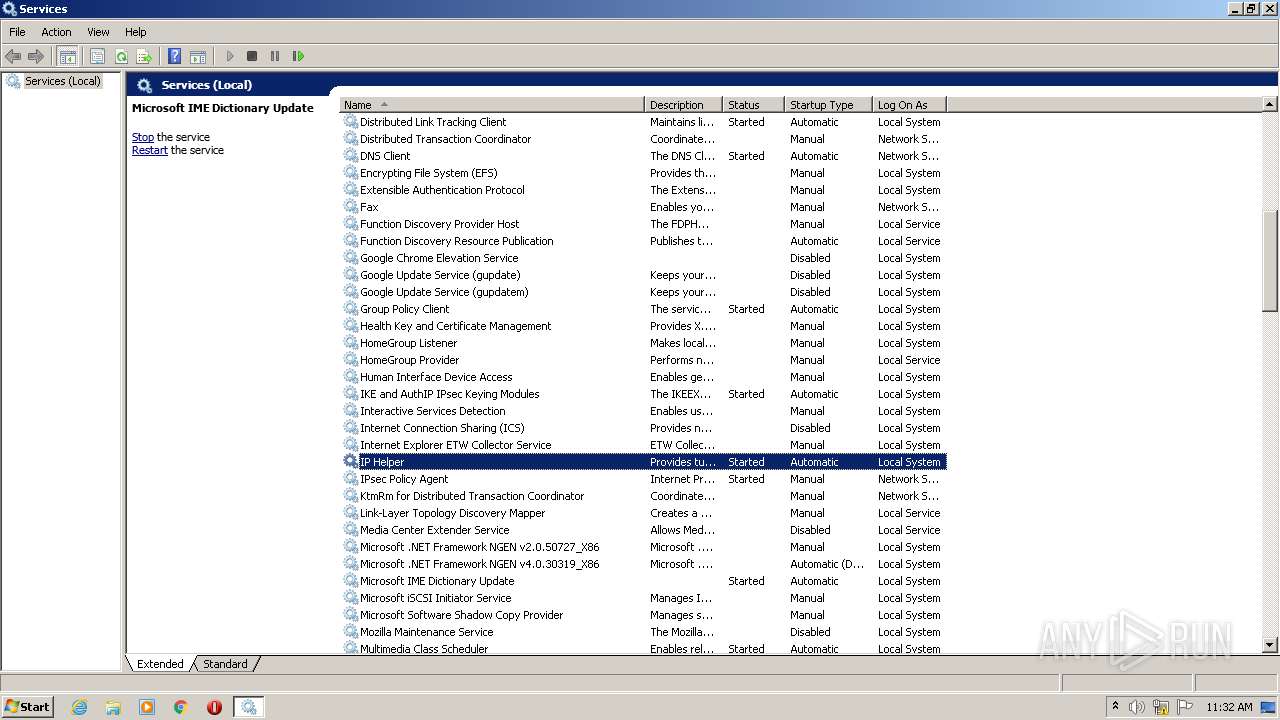The width and height of the screenshot is (1280, 720).
Task: Open Google Chrome from taskbar
Action: 181,707
